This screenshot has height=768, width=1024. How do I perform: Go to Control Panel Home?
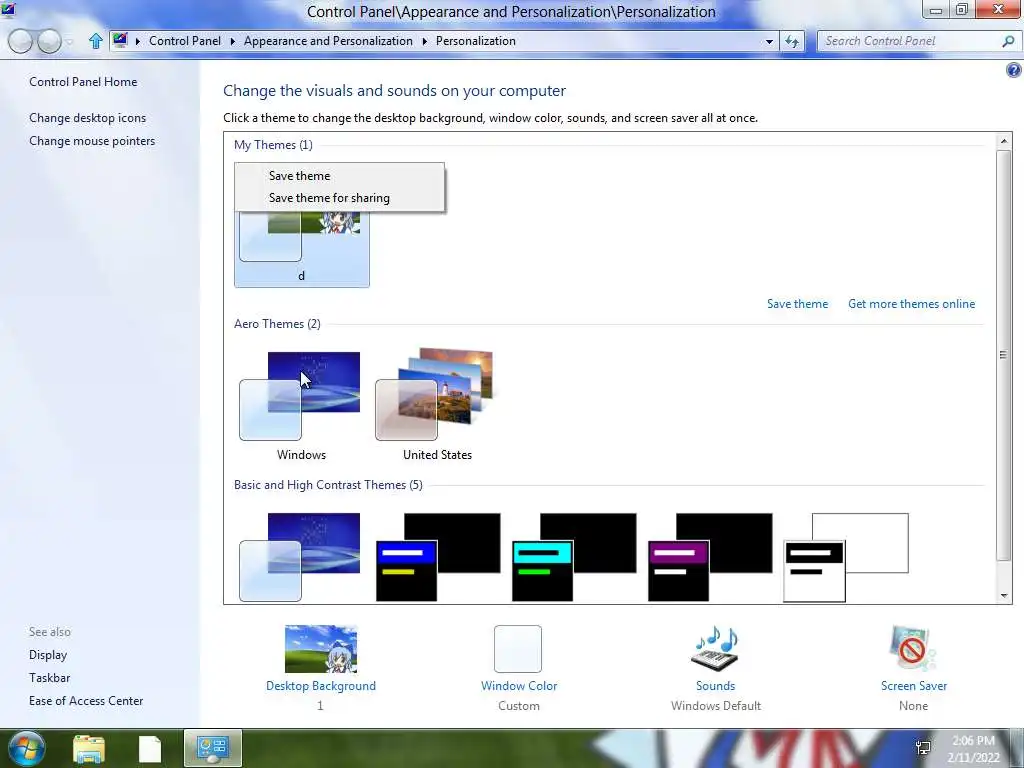83,82
